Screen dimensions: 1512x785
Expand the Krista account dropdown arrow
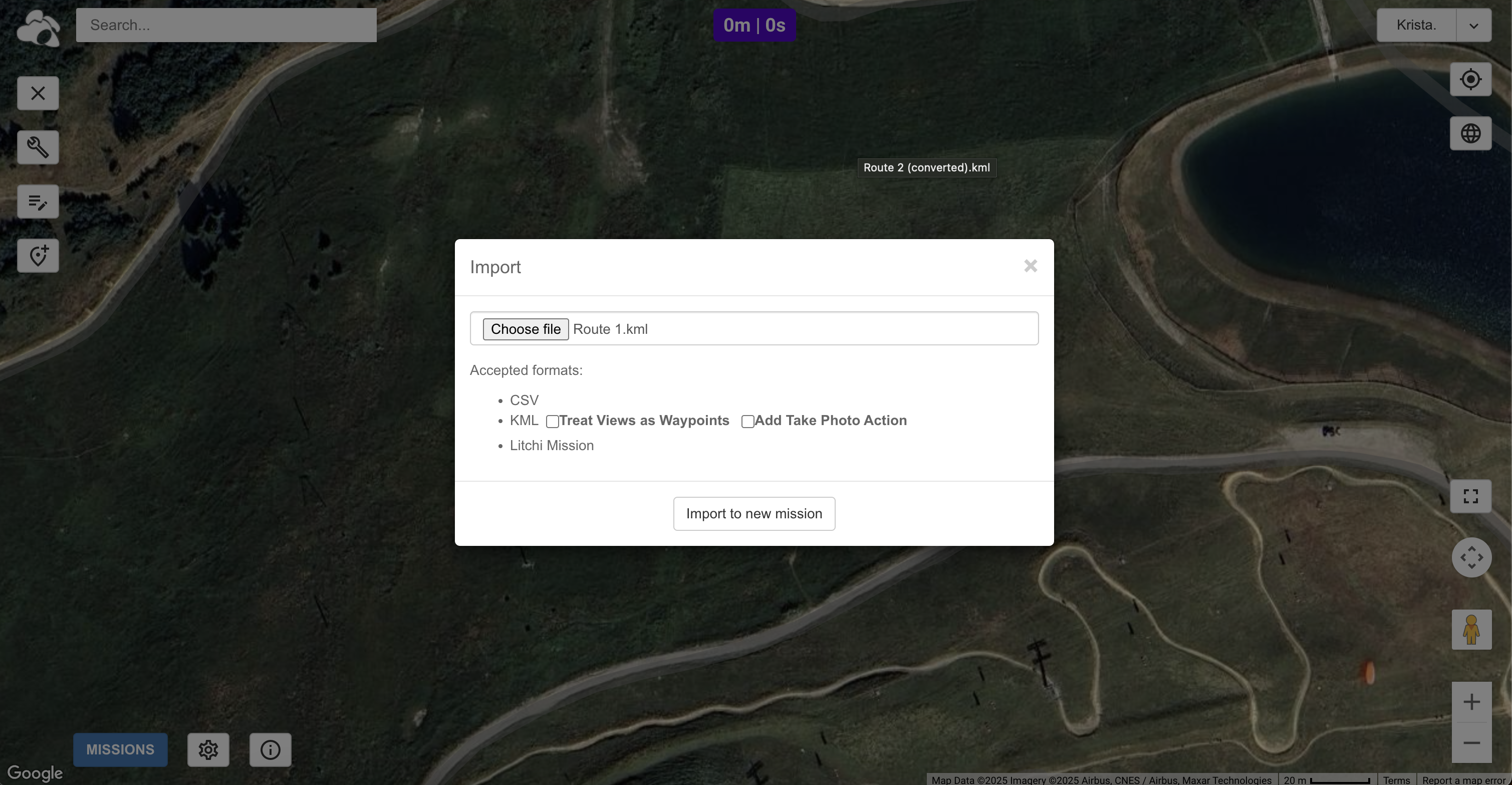(x=1473, y=25)
